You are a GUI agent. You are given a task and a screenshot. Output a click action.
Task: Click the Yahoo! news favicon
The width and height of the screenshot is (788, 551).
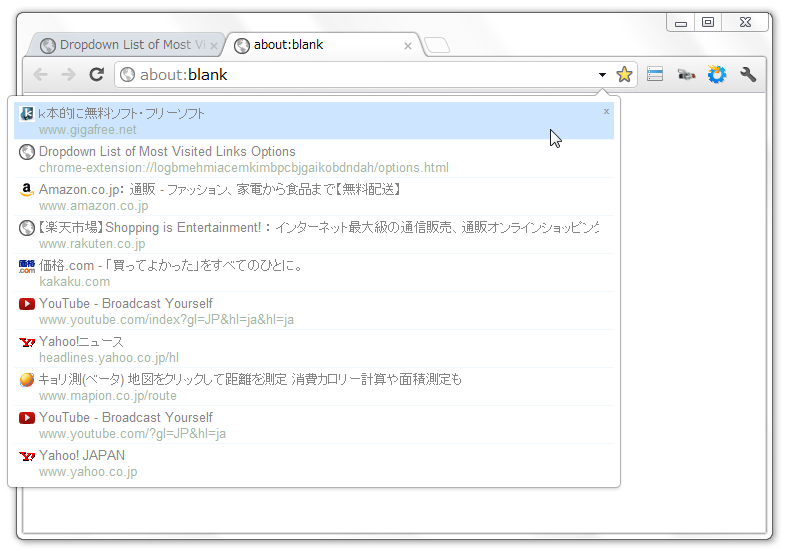coord(27,342)
